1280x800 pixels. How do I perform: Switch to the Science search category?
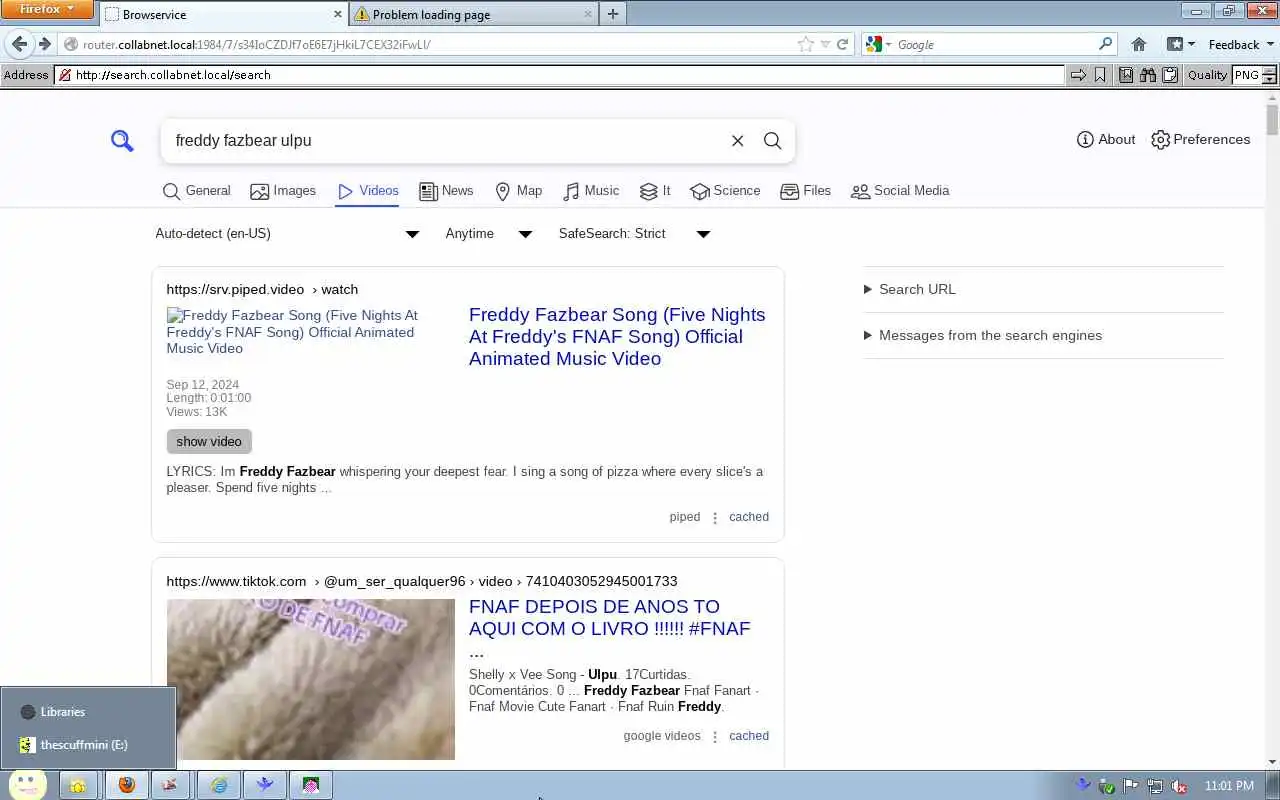pos(725,191)
